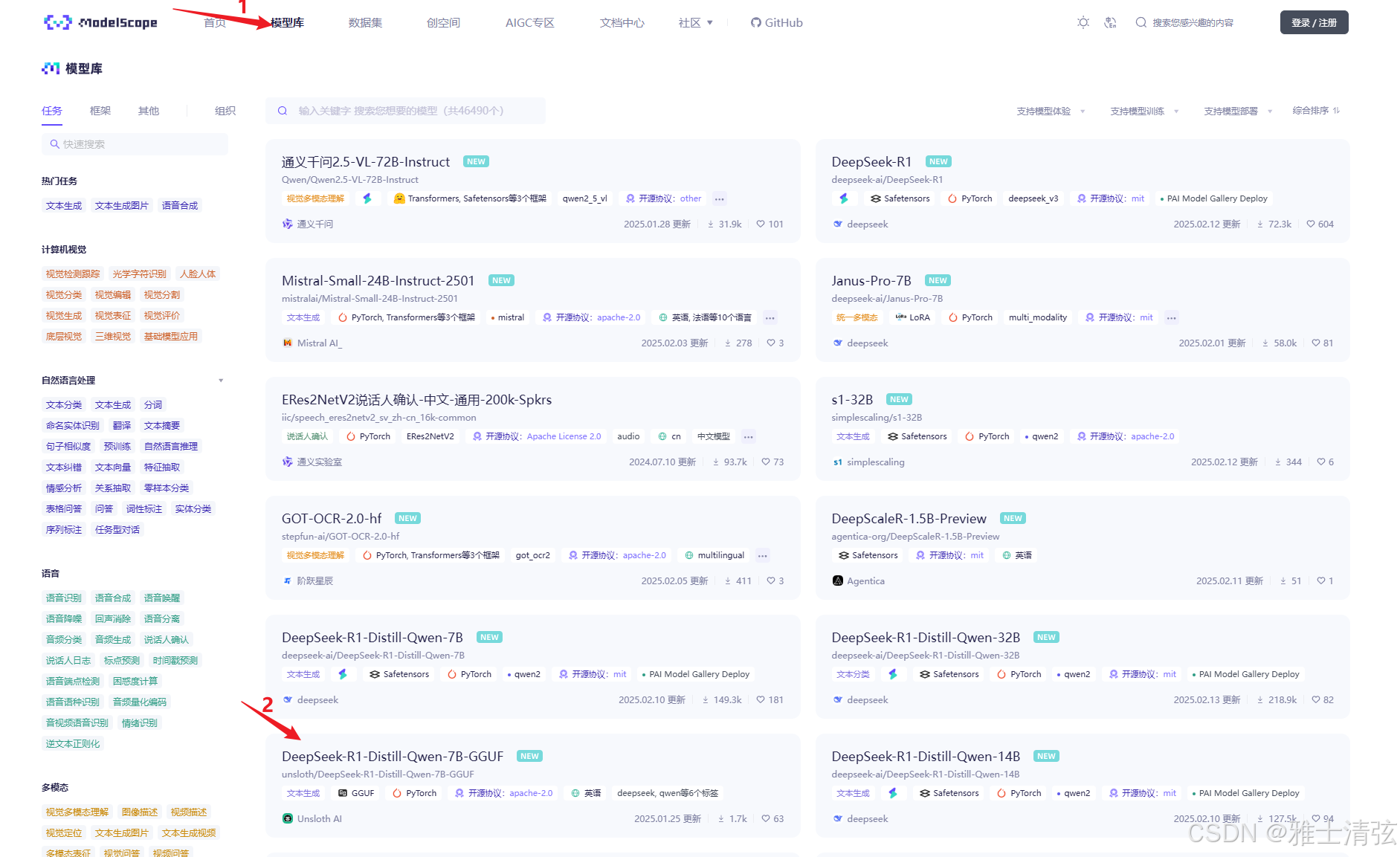Expand more tags on GOT-OCR-2.0-hf card

(763, 555)
